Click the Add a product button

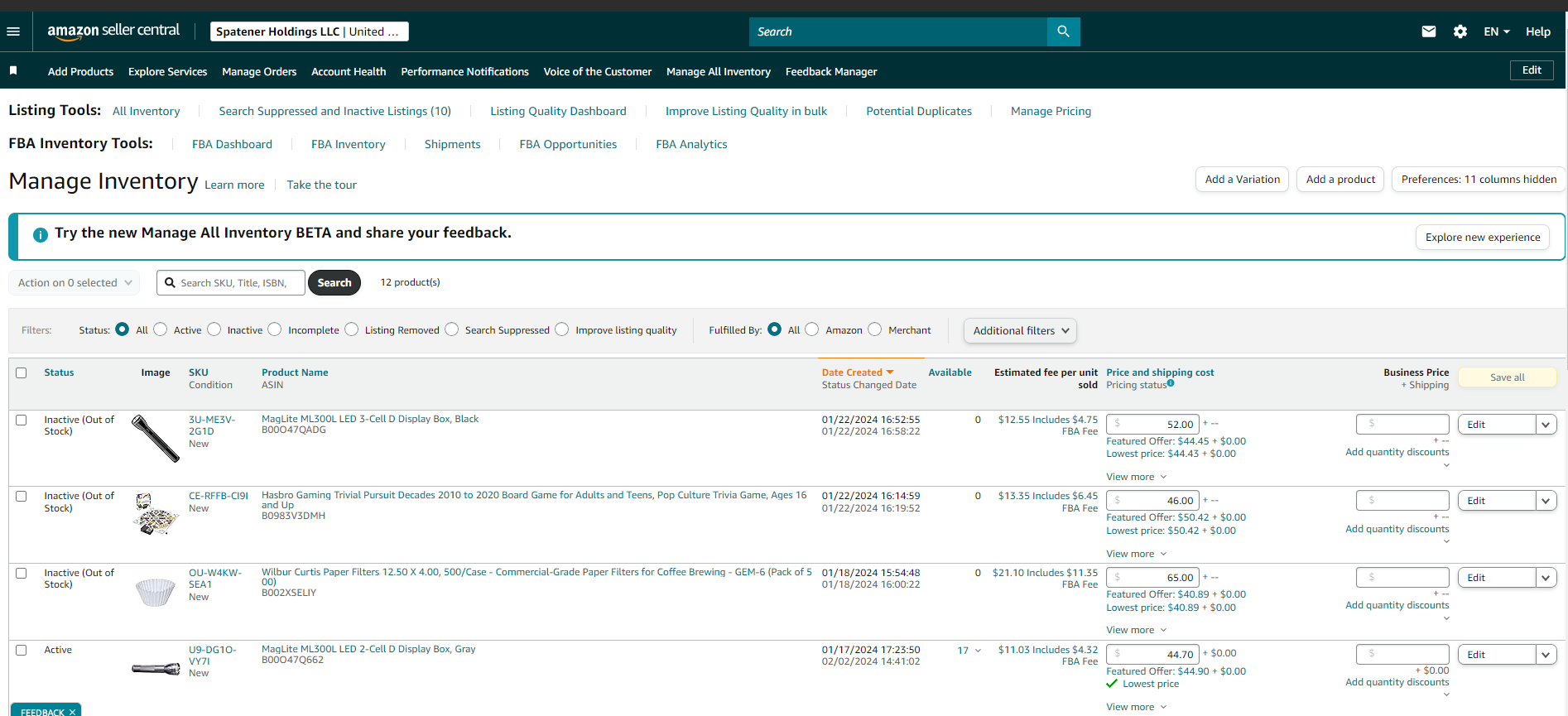click(1340, 179)
